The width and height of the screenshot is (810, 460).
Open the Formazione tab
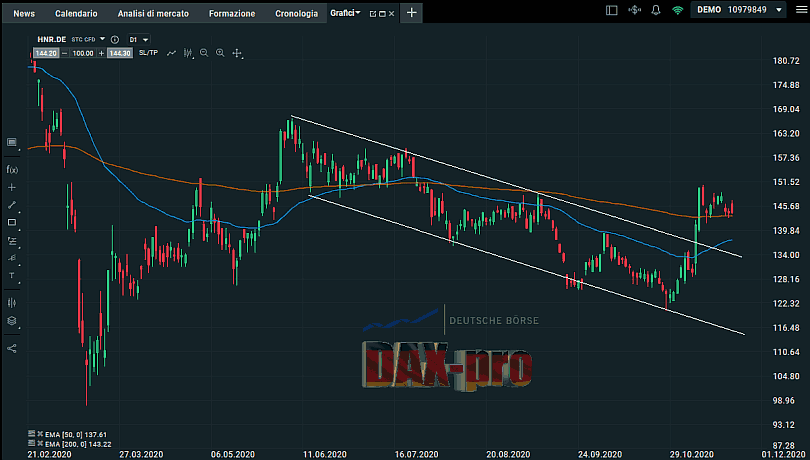click(x=232, y=13)
